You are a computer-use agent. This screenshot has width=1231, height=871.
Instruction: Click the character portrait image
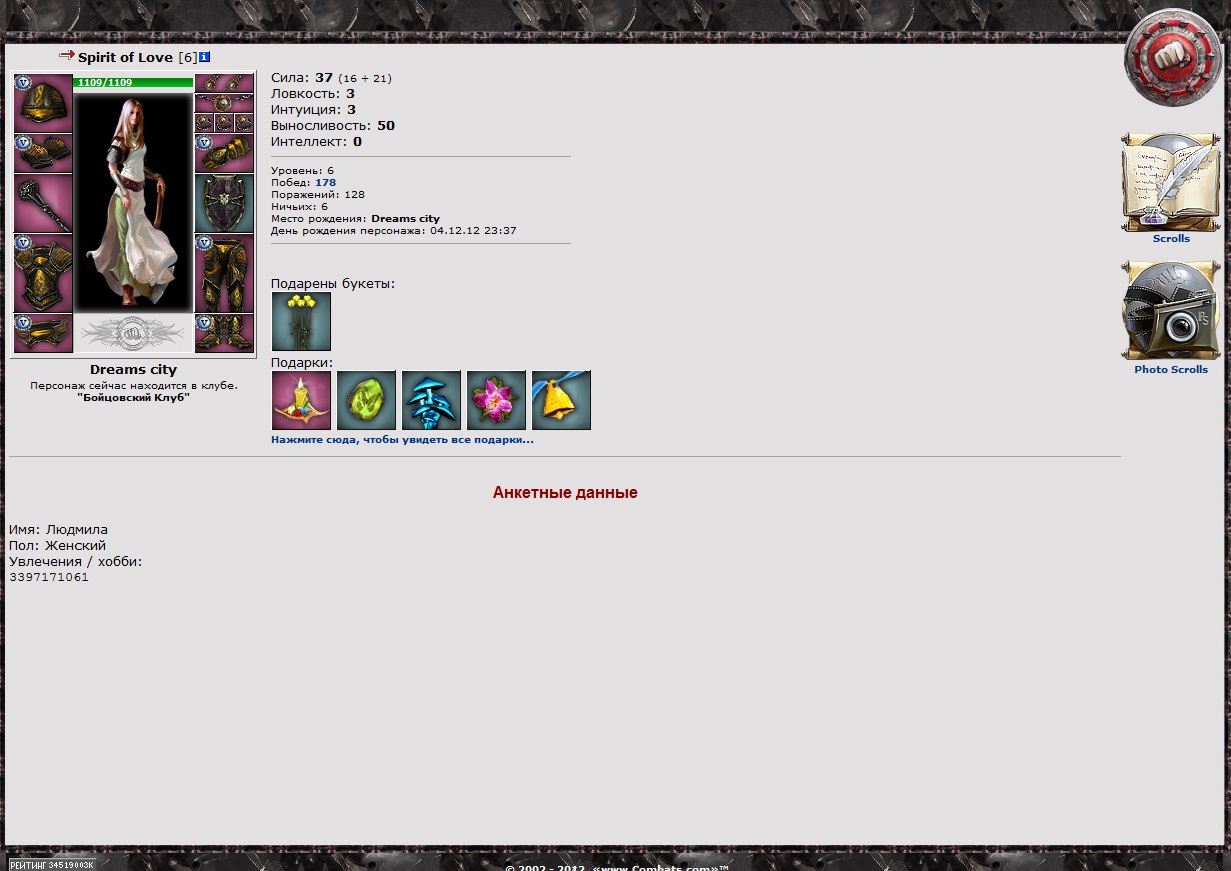(133, 201)
